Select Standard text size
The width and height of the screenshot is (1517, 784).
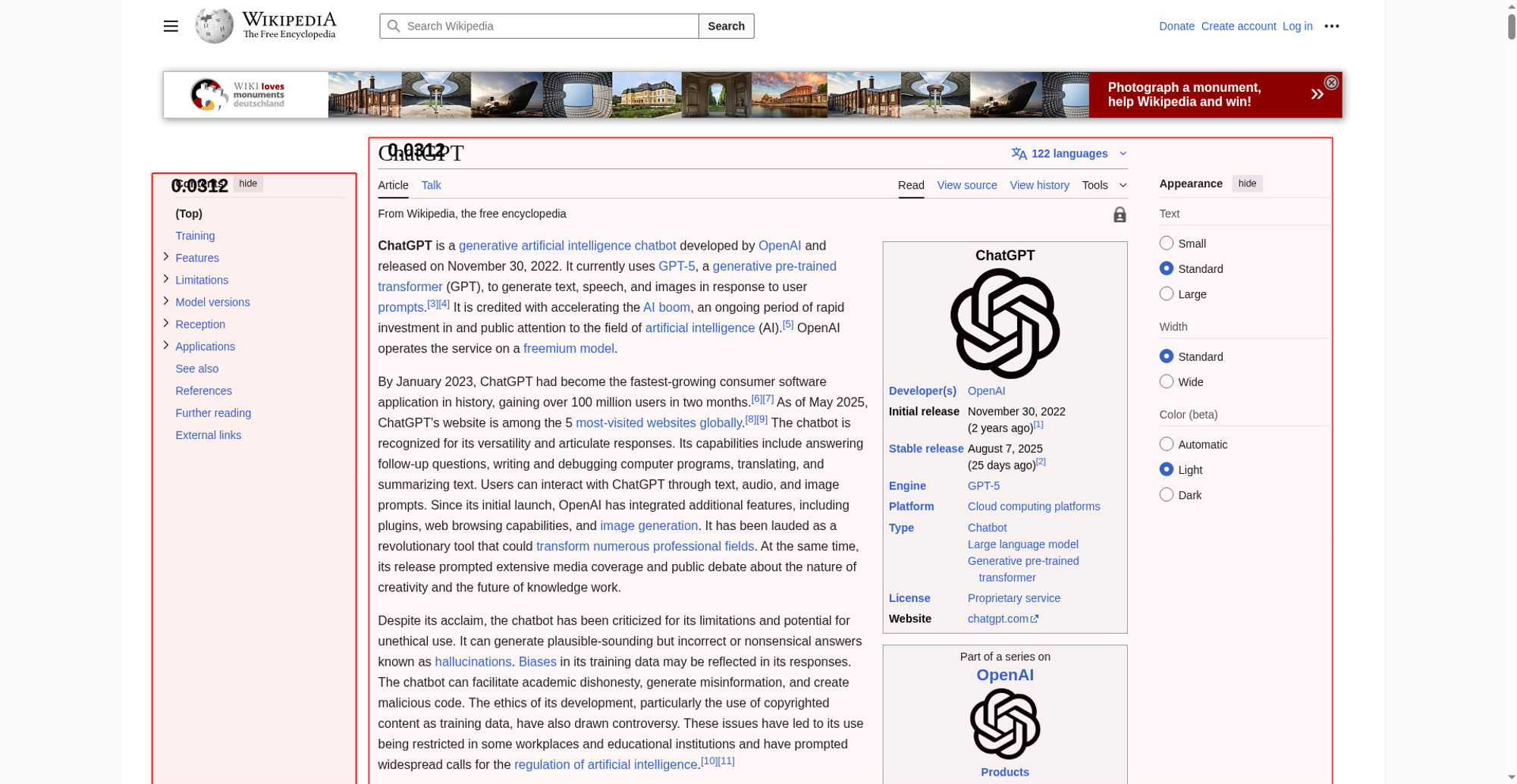[1166, 268]
